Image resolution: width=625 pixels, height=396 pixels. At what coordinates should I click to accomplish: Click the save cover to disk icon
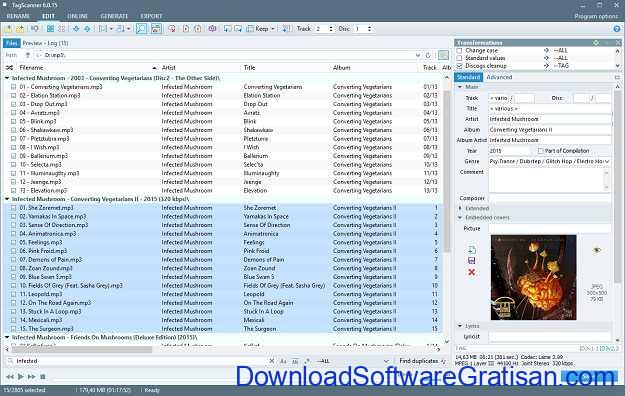472,260
